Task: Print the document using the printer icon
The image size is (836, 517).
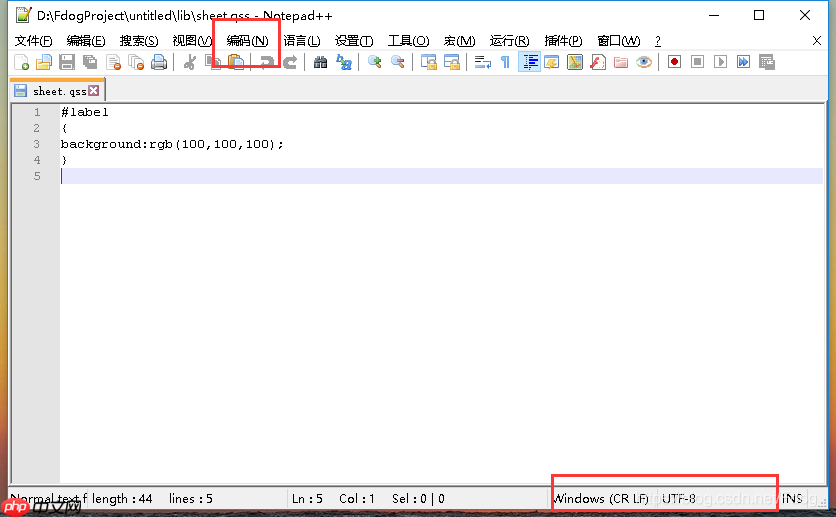Action: [159, 62]
